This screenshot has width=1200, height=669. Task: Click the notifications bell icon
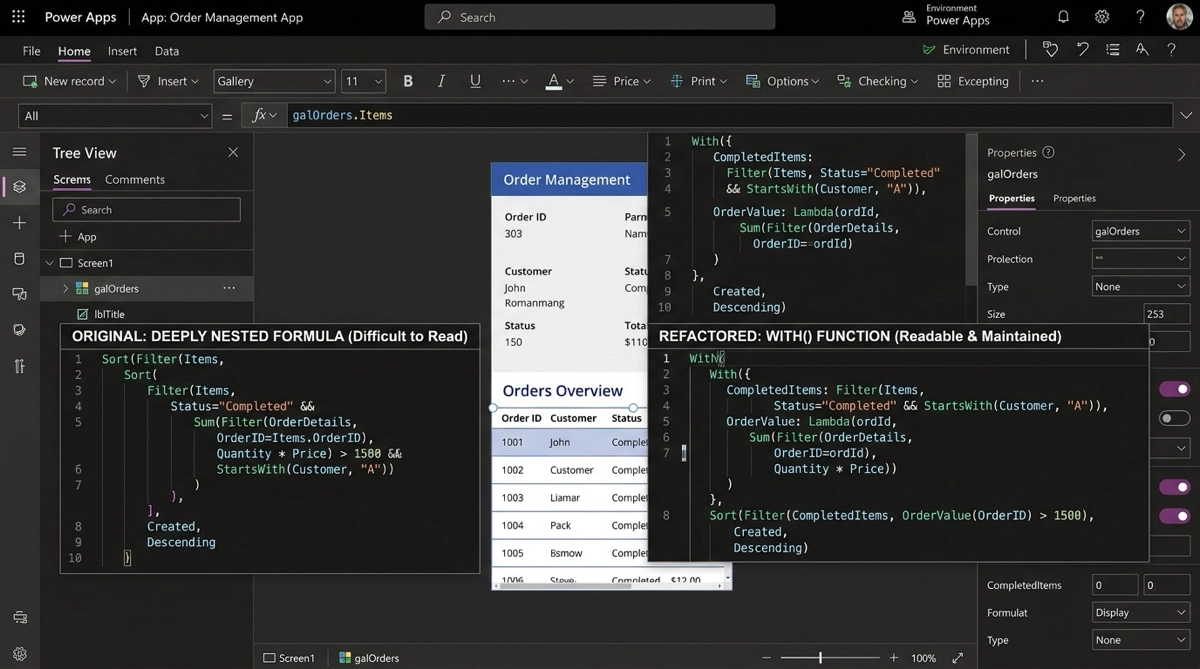point(1063,17)
